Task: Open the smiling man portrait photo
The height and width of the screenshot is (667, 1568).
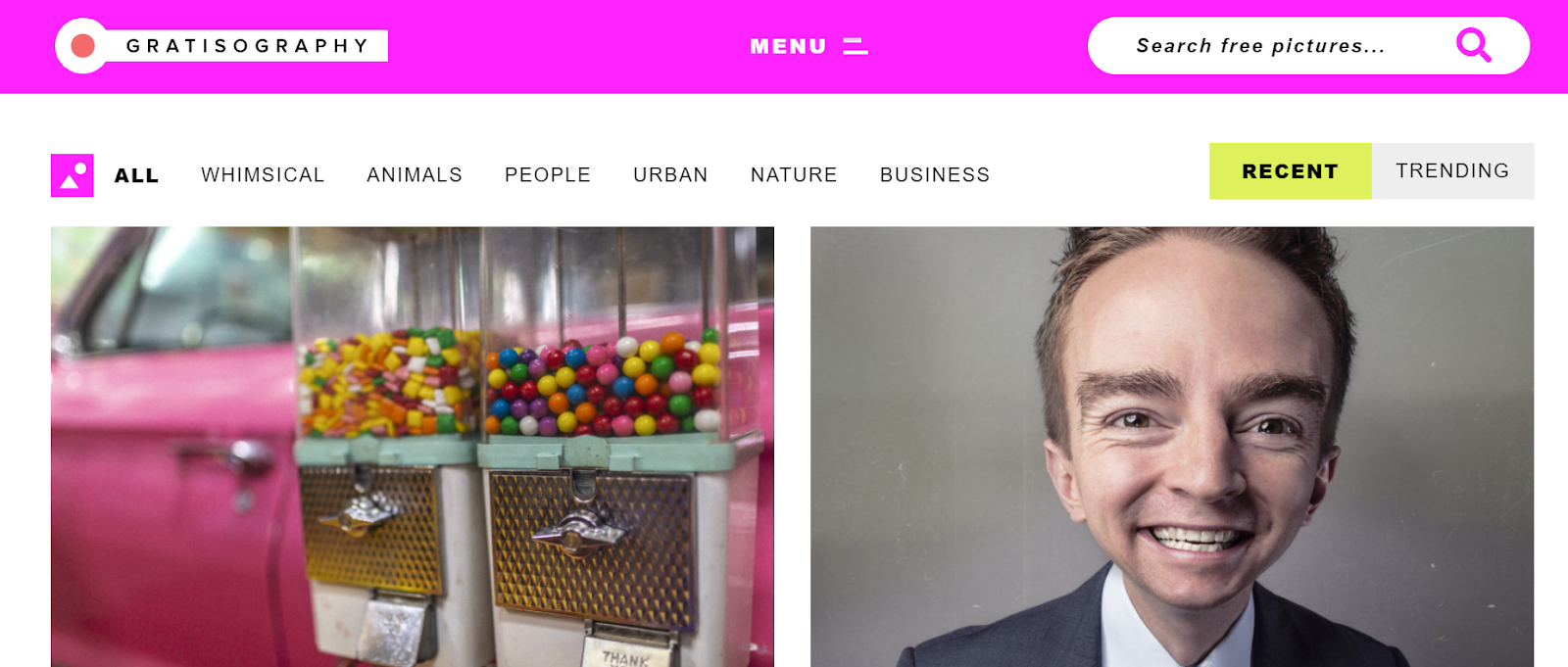Action: (x=1172, y=447)
